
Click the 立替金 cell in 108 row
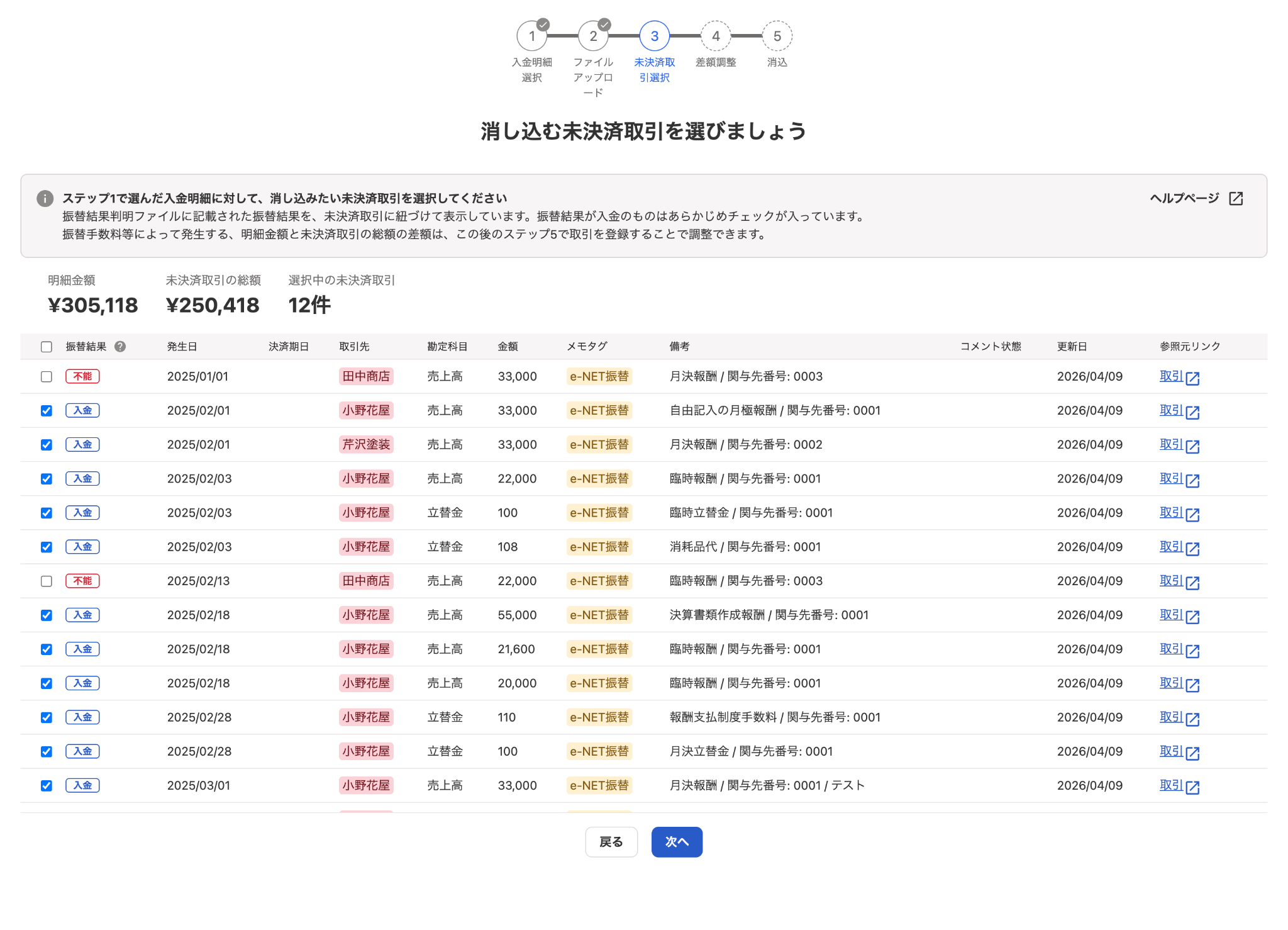point(445,547)
